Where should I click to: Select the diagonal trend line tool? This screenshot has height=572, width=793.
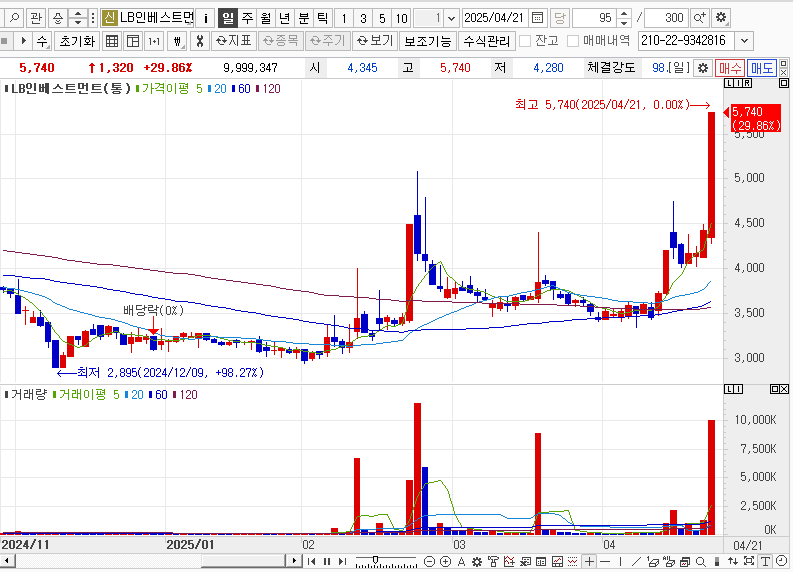click(636, 561)
